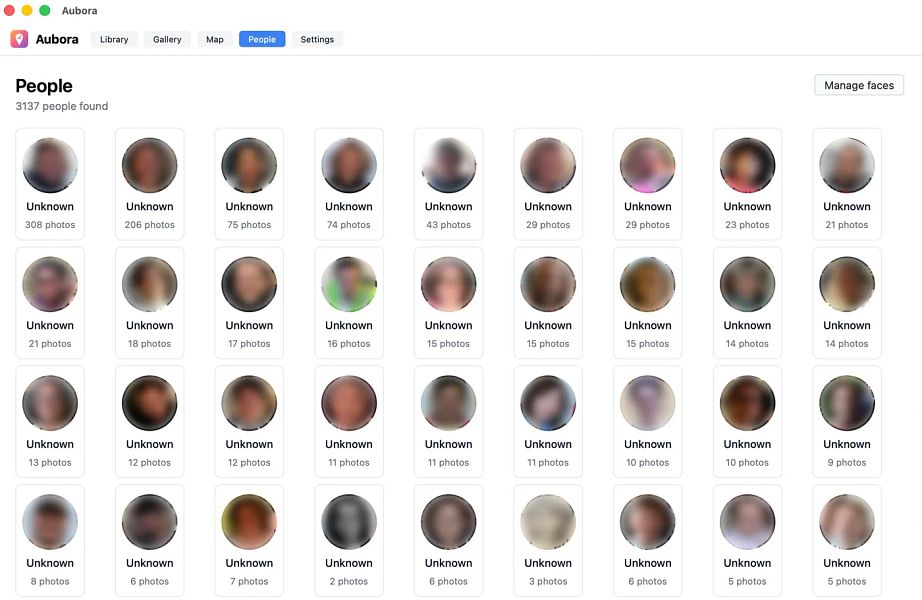Click the window's green zoom button

(x=45, y=11)
